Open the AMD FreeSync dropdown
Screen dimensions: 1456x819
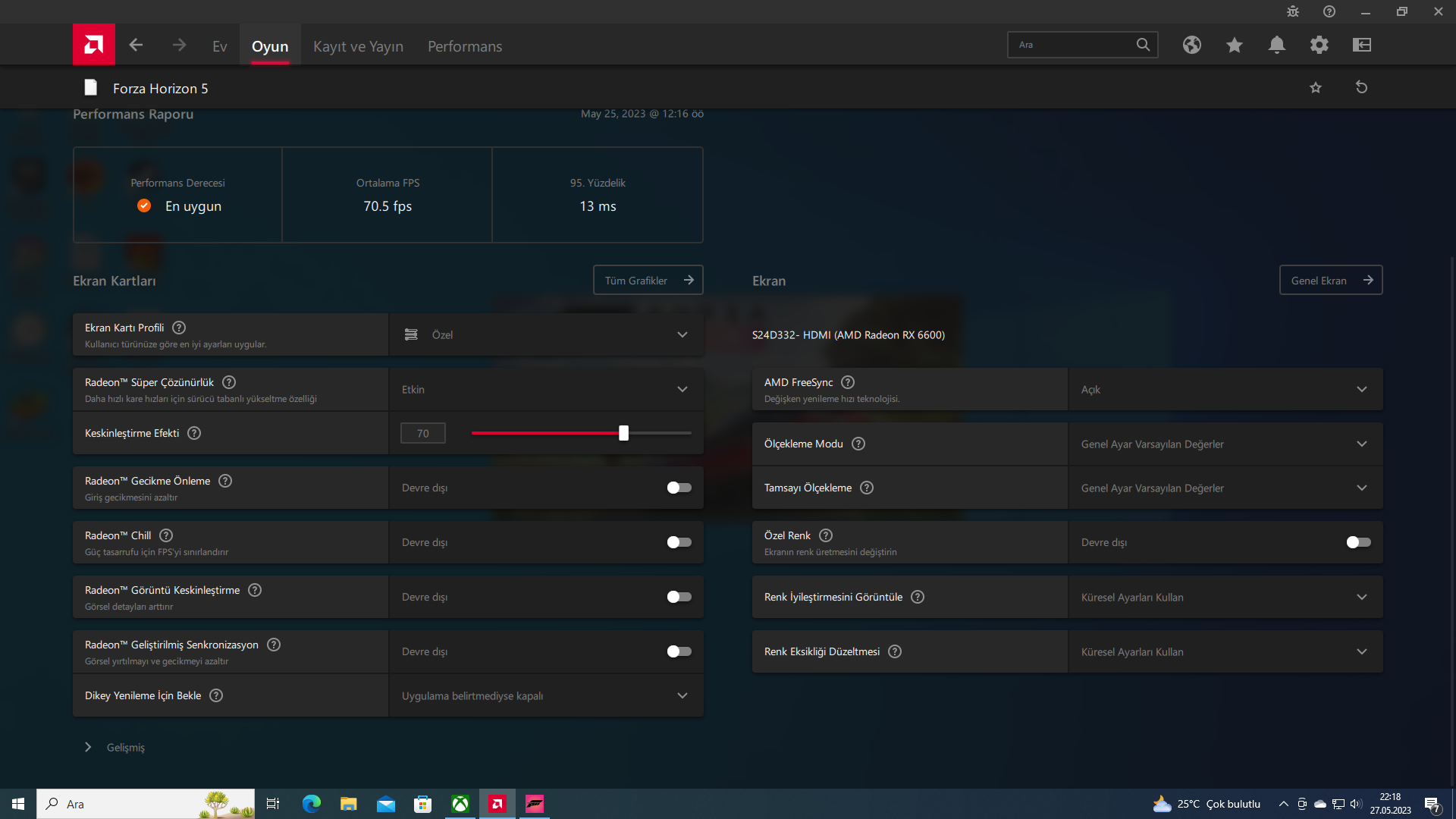(1225, 389)
